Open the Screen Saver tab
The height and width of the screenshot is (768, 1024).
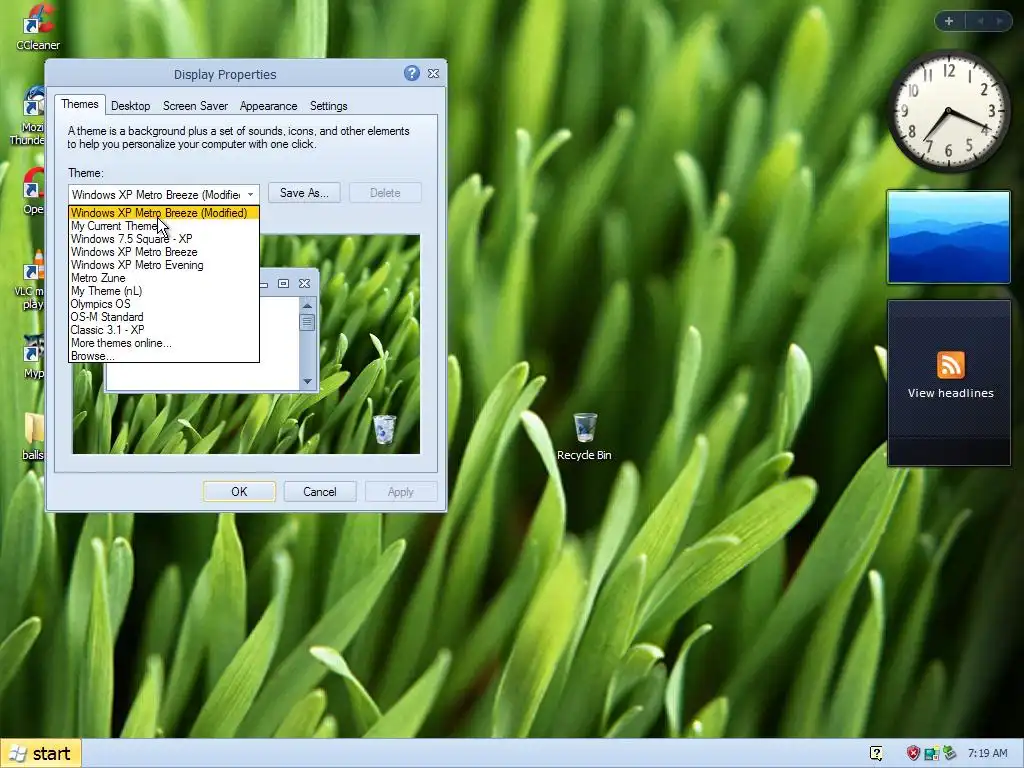(195, 106)
